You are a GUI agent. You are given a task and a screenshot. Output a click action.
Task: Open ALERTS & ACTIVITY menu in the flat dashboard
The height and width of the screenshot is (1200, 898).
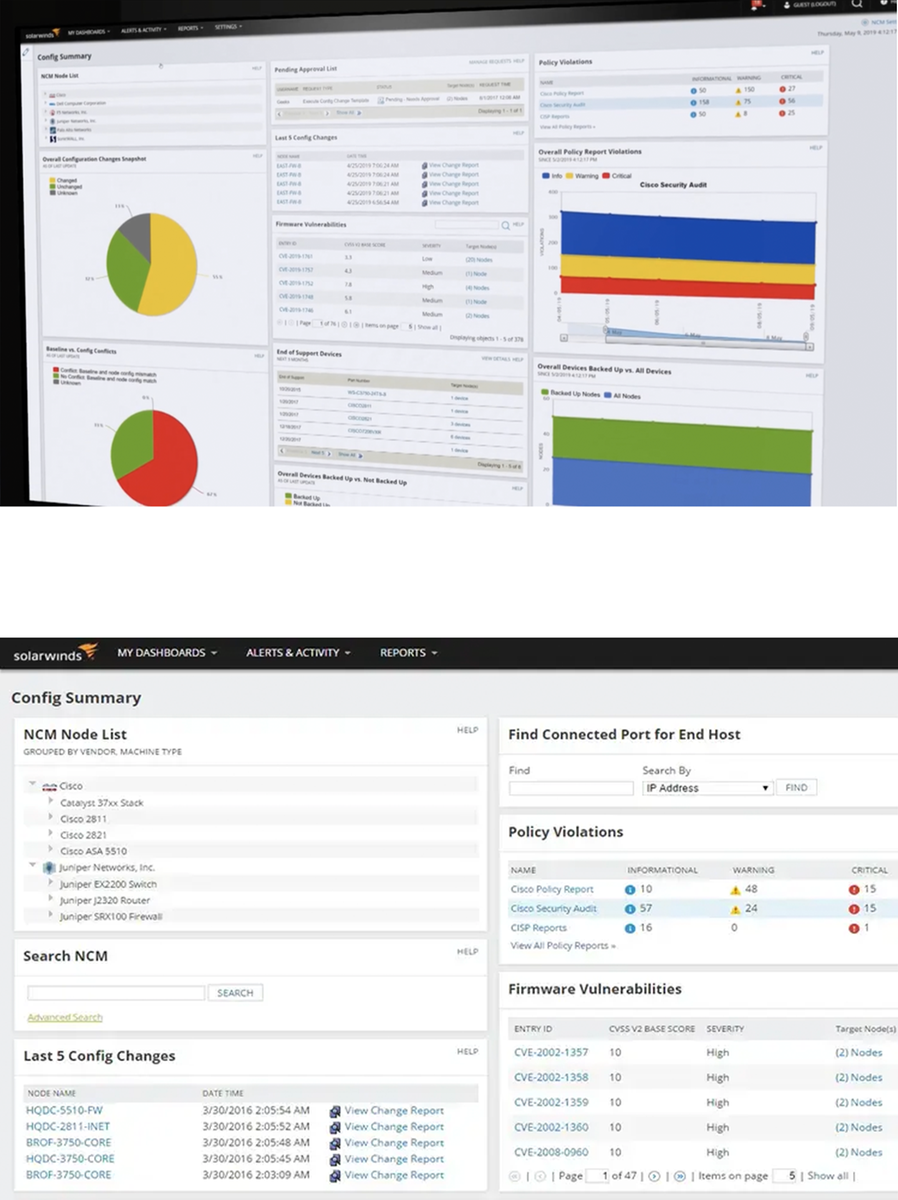pyautogui.click(x=298, y=653)
